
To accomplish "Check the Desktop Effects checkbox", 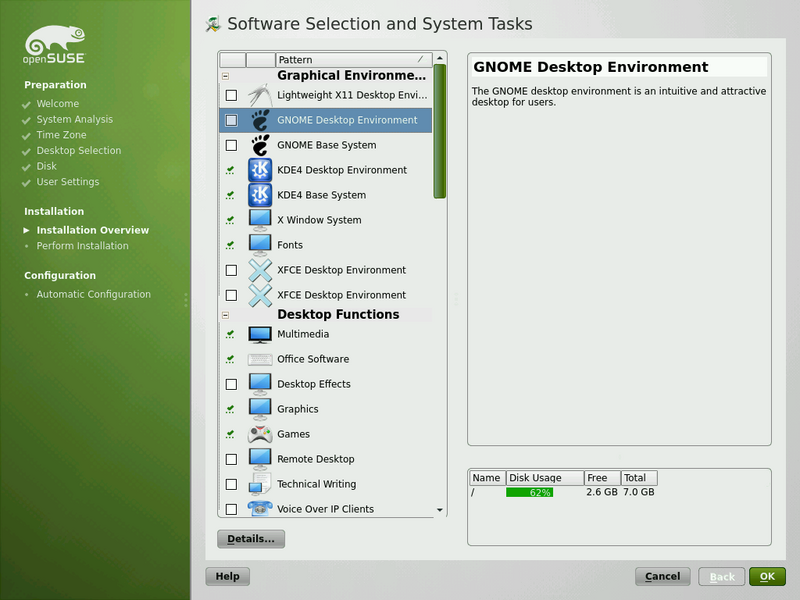I will tap(231, 384).
